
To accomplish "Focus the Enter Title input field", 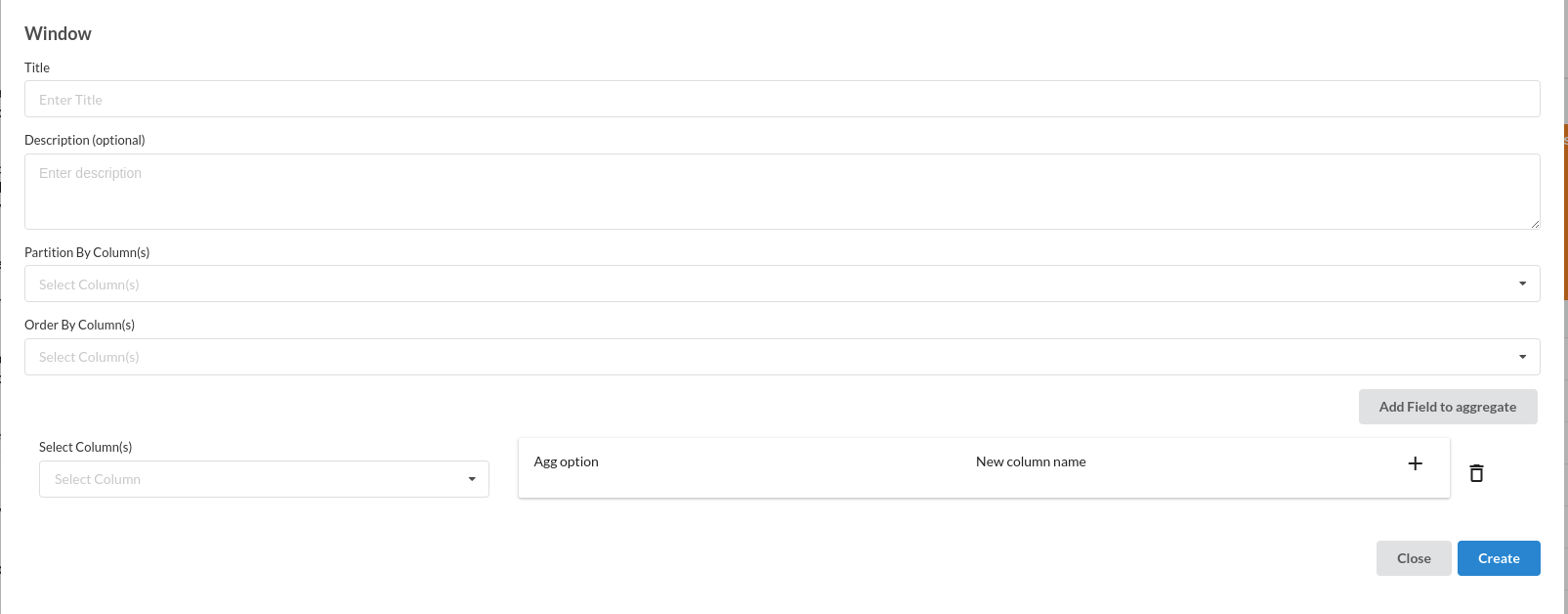I will pyautogui.click(x=782, y=100).
